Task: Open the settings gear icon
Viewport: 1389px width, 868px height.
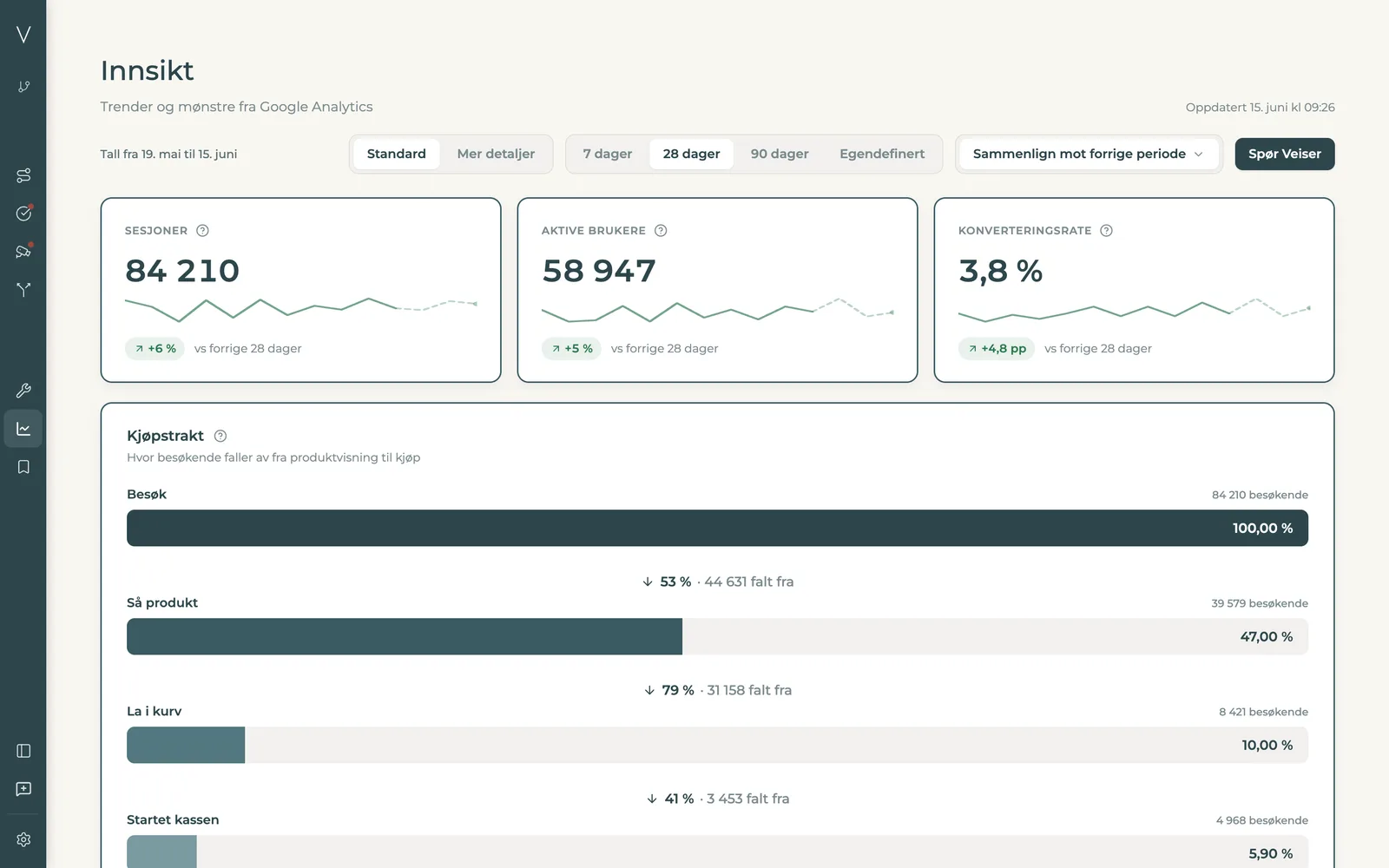Action: tap(23, 839)
